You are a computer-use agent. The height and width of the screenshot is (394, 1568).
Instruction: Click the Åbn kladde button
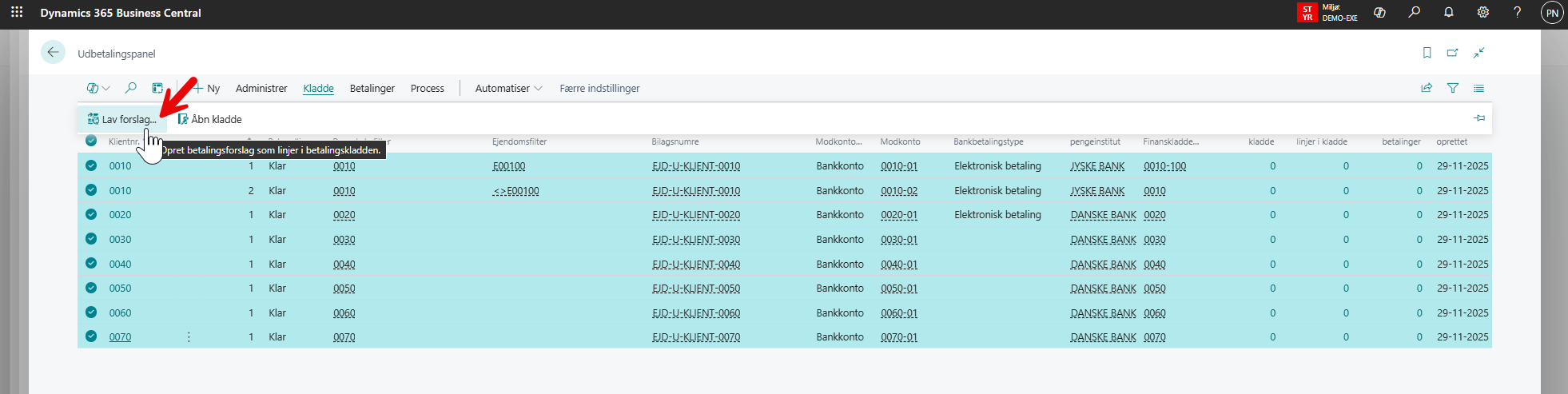pyautogui.click(x=209, y=119)
